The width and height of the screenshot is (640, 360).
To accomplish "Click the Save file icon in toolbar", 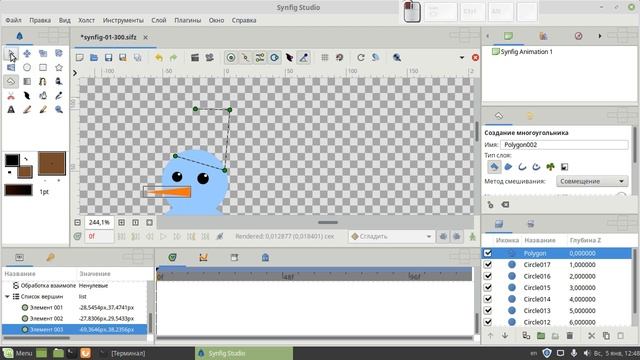I will (109, 58).
